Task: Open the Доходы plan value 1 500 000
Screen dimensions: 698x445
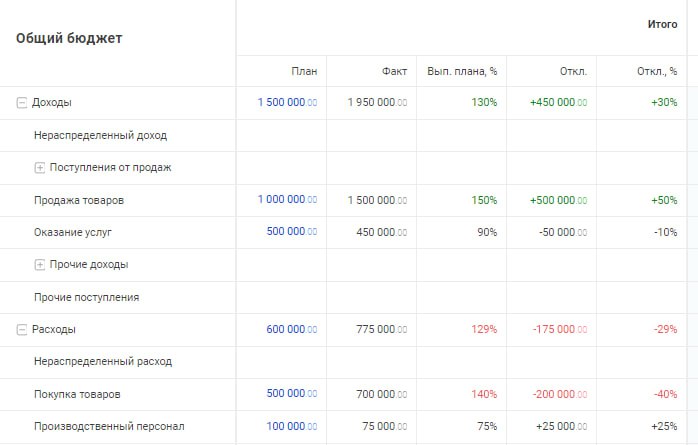Action: coord(287,103)
